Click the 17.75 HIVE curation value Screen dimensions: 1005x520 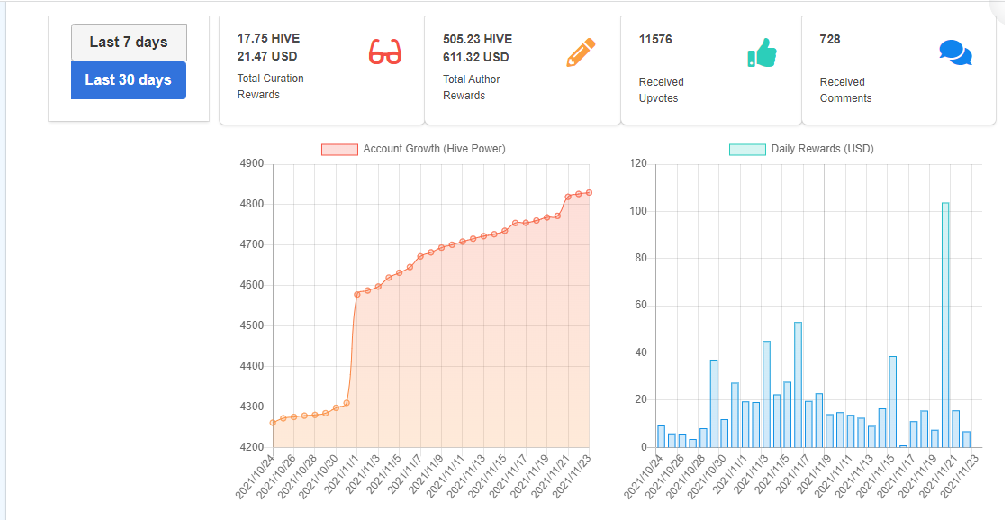coord(269,39)
